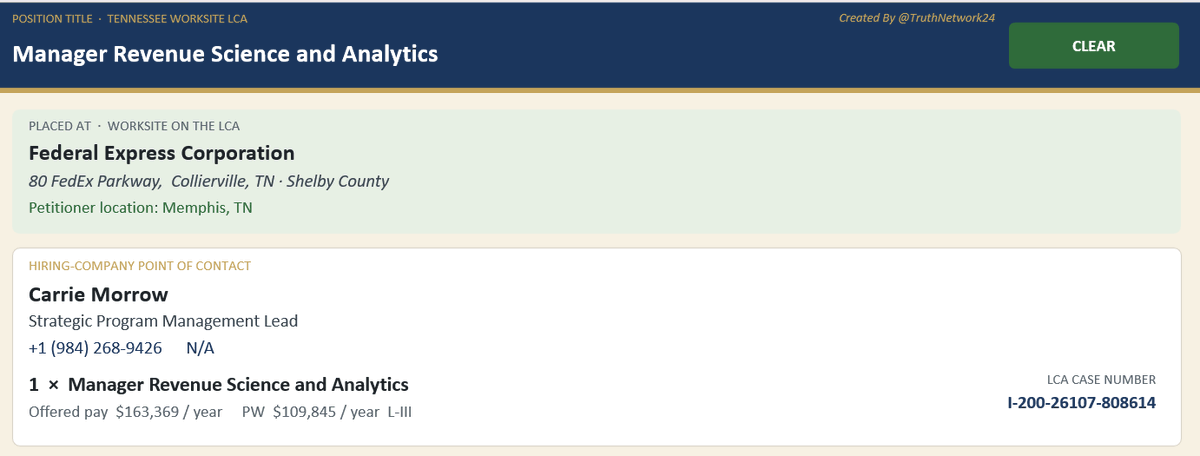This screenshot has height=456, width=1200.
Task: Select the 80 FedEx Parkway address line
Action: point(209,181)
